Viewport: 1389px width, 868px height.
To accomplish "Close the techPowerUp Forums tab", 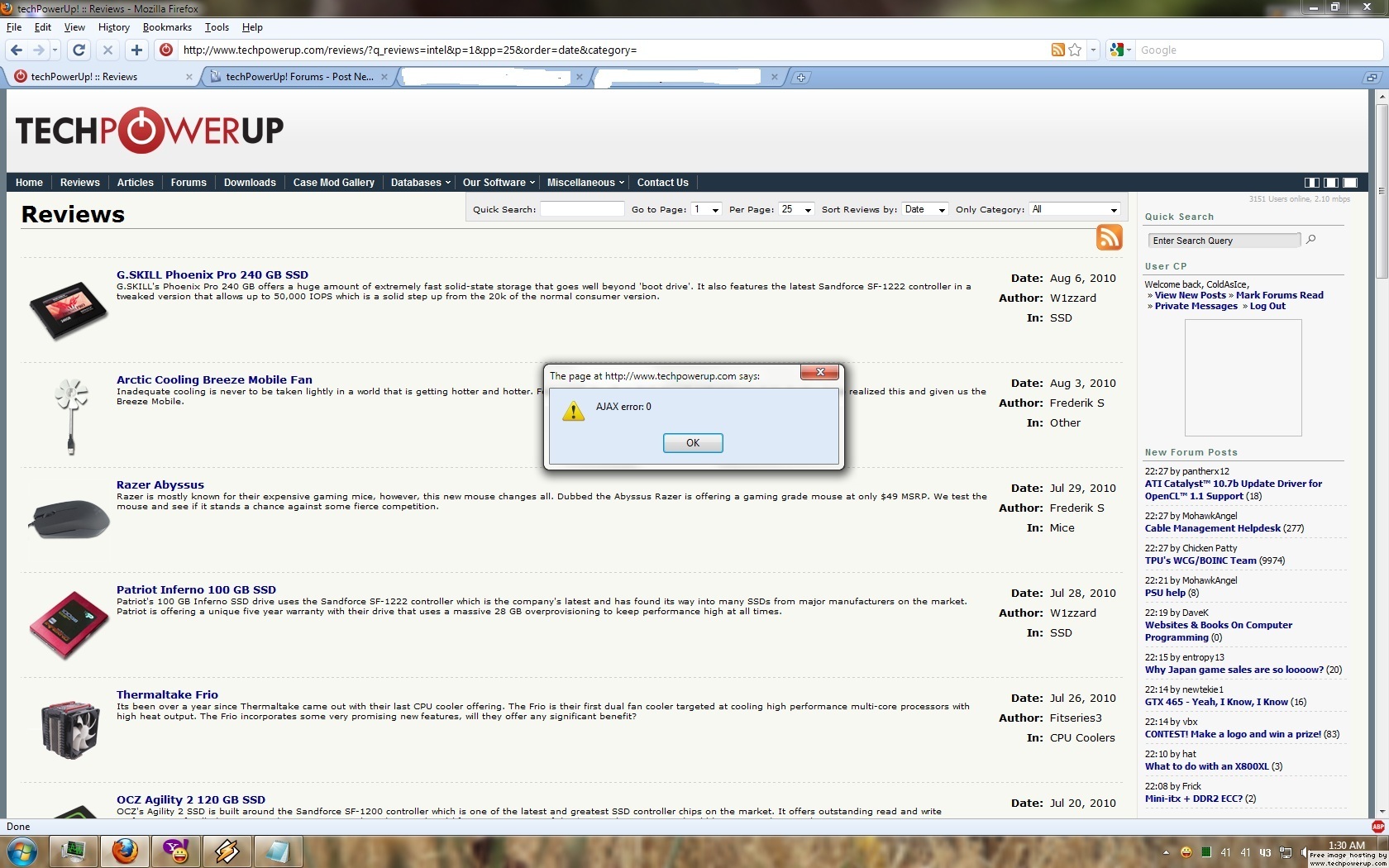I will (x=384, y=77).
